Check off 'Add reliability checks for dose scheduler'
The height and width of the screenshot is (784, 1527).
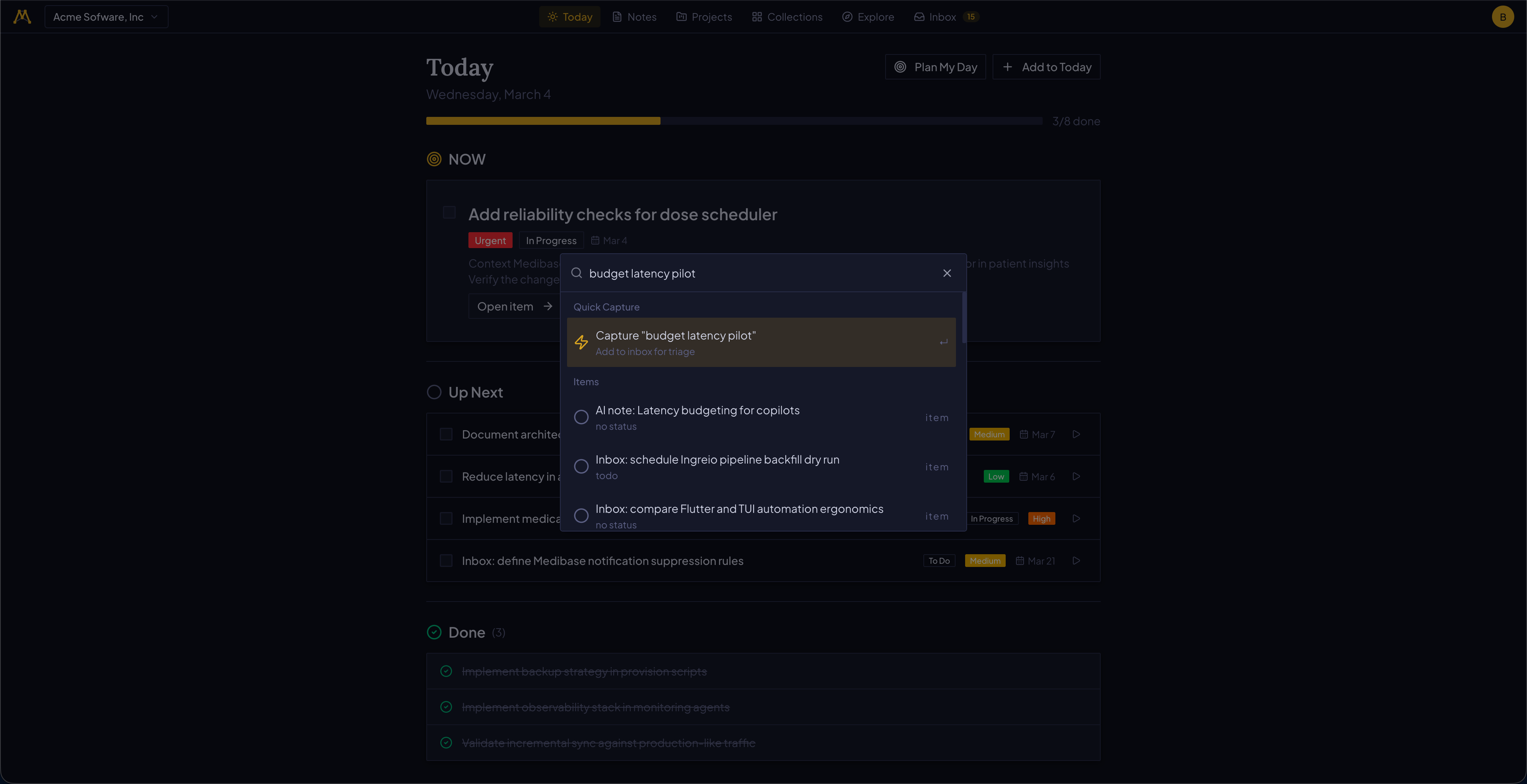point(449,212)
